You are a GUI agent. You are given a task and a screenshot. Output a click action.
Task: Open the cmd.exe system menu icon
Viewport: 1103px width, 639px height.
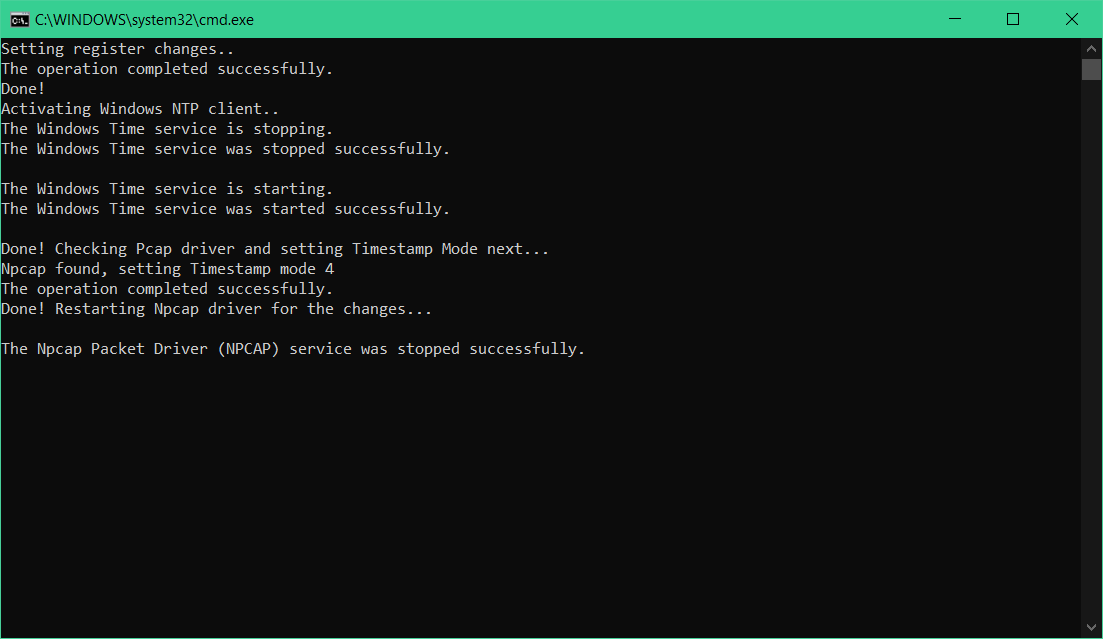[20, 20]
